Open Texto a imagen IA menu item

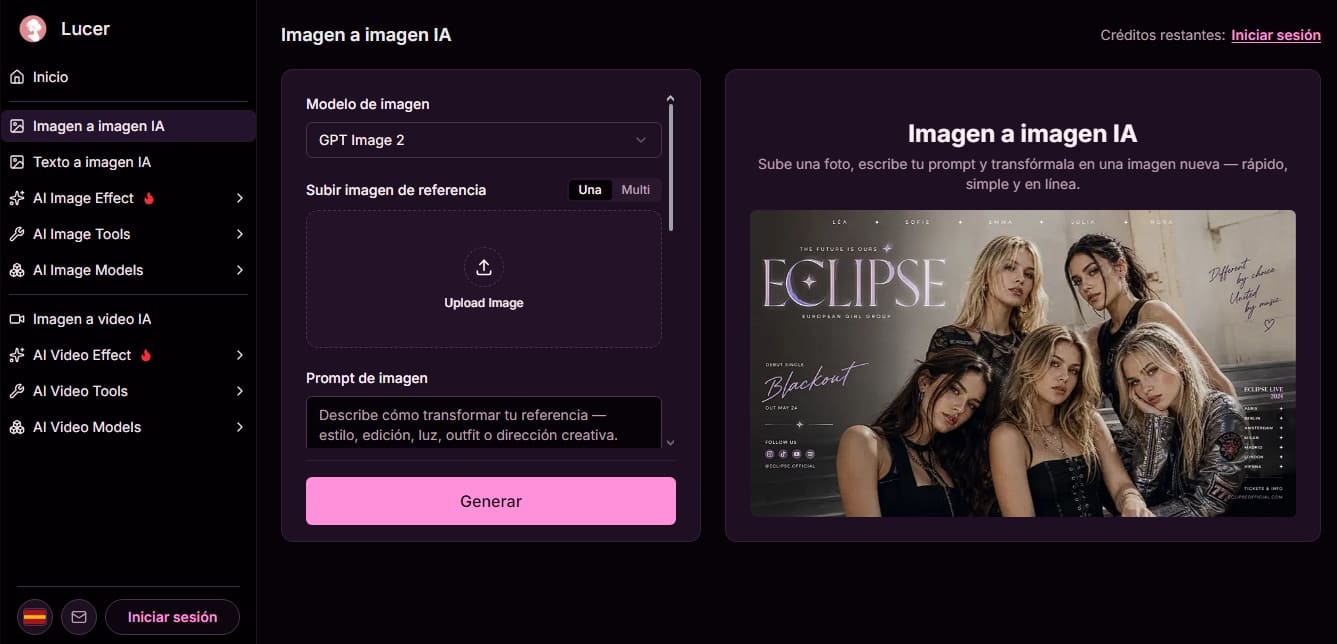tap(128, 162)
